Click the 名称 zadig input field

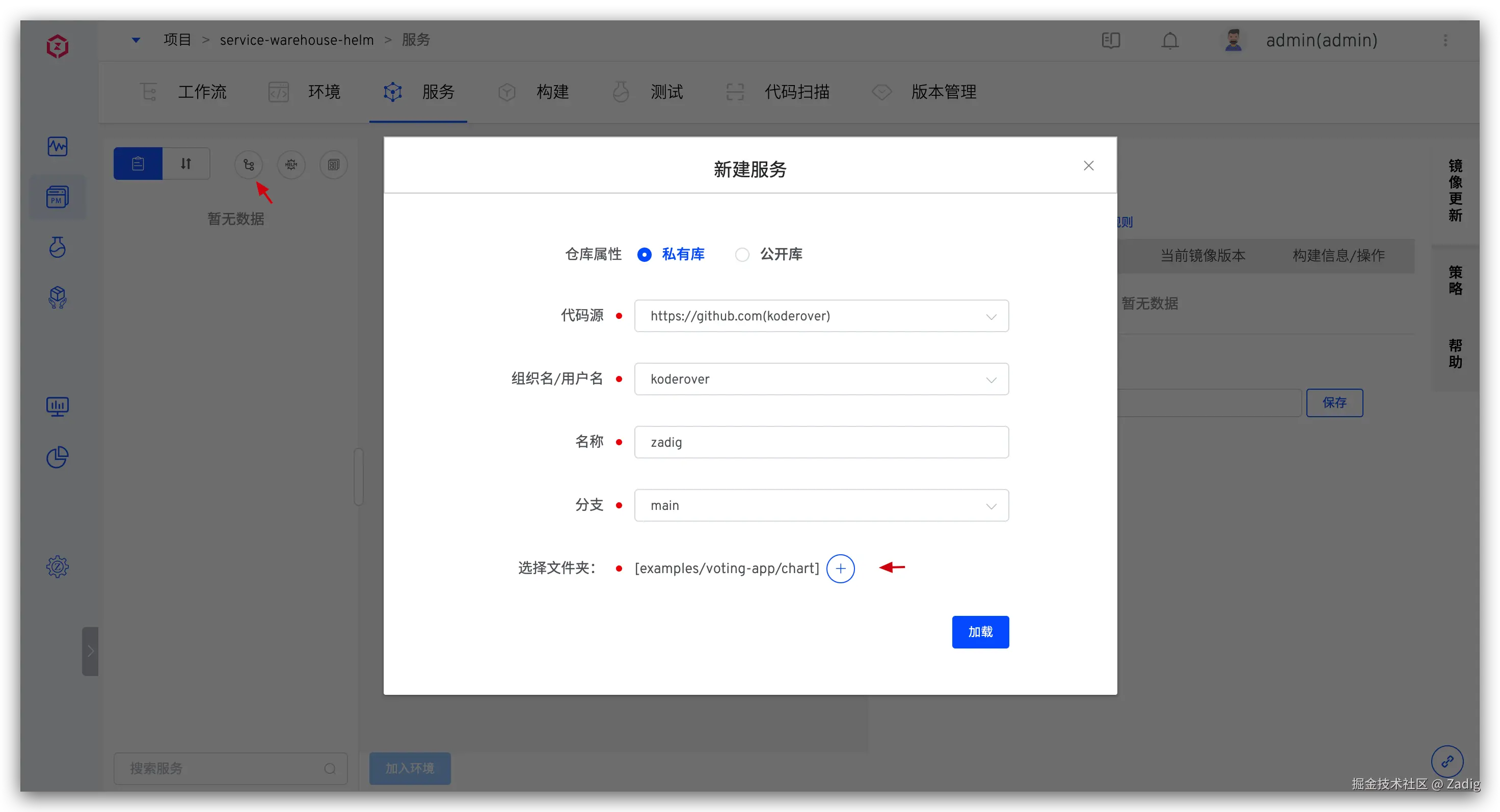click(821, 442)
